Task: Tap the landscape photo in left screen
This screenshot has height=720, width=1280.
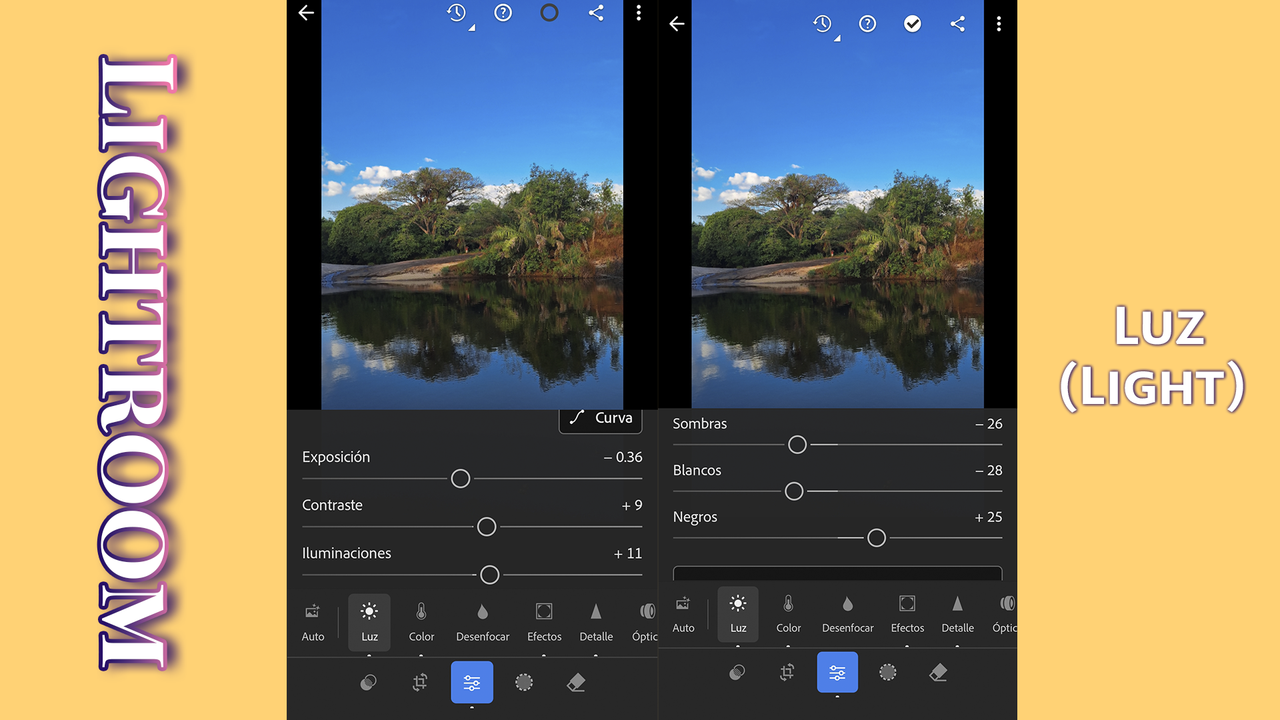Action: pyautogui.click(x=472, y=204)
